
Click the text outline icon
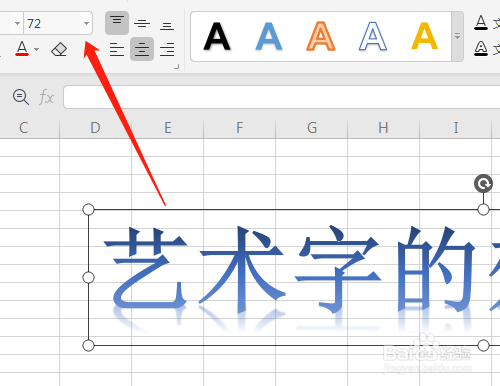pyautogui.click(x=481, y=49)
